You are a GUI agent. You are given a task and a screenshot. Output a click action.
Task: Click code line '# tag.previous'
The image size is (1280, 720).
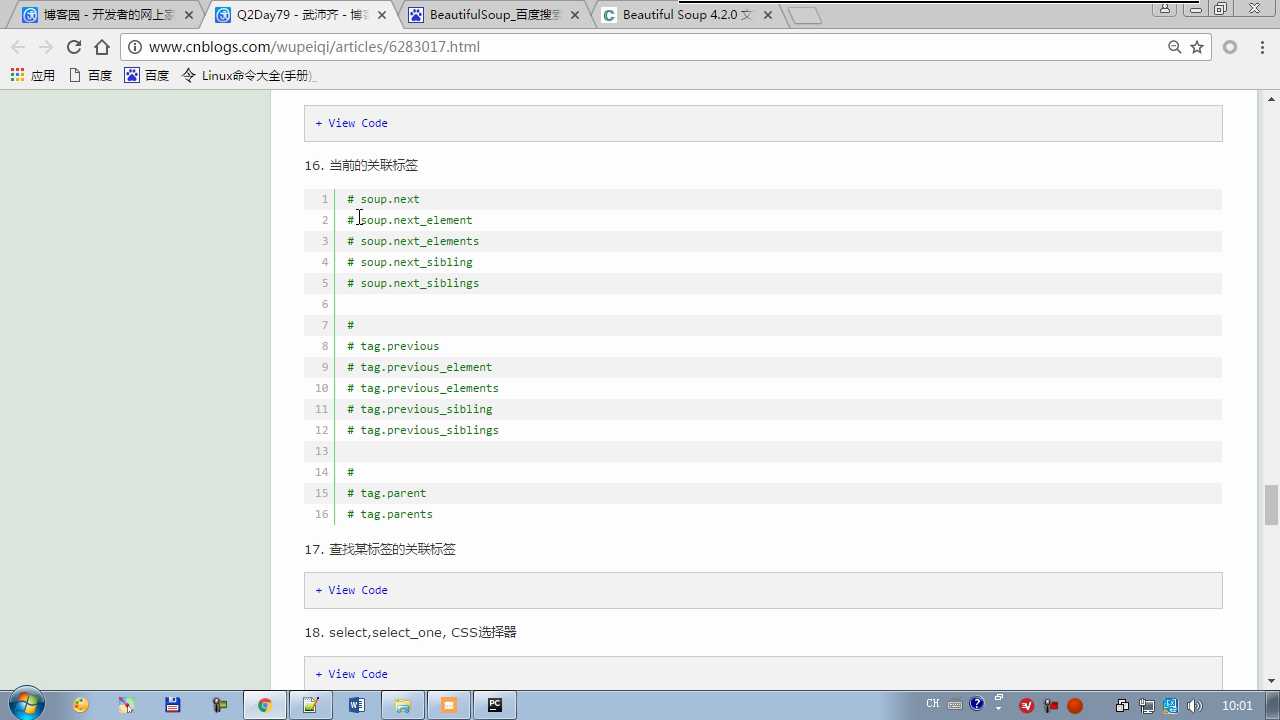(x=393, y=346)
